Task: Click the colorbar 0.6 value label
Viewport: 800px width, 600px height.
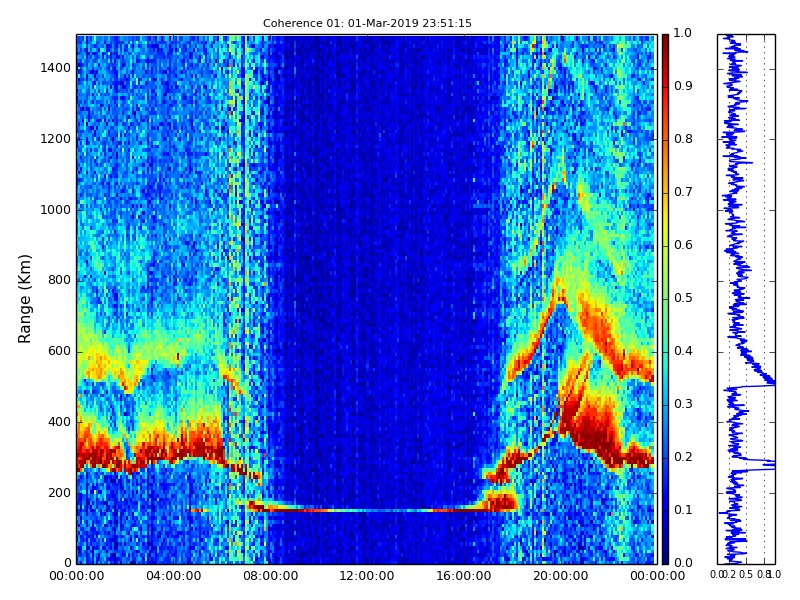Action: [683, 245]
